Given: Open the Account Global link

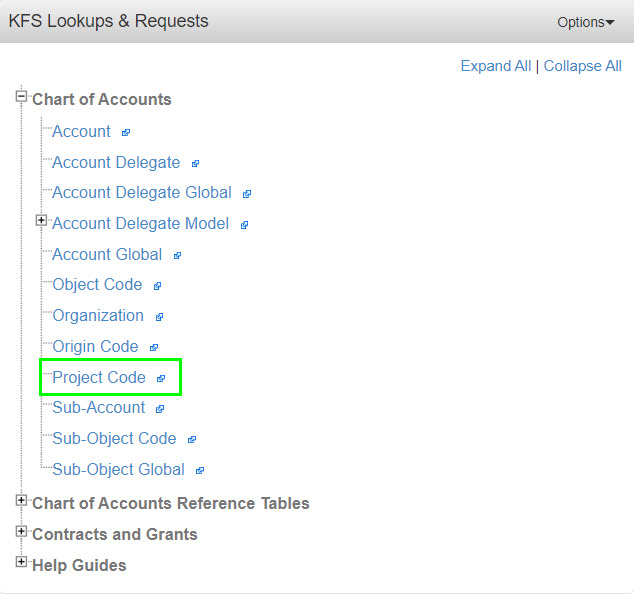Looking at the screenshot, I should click(x=107, y=254).
